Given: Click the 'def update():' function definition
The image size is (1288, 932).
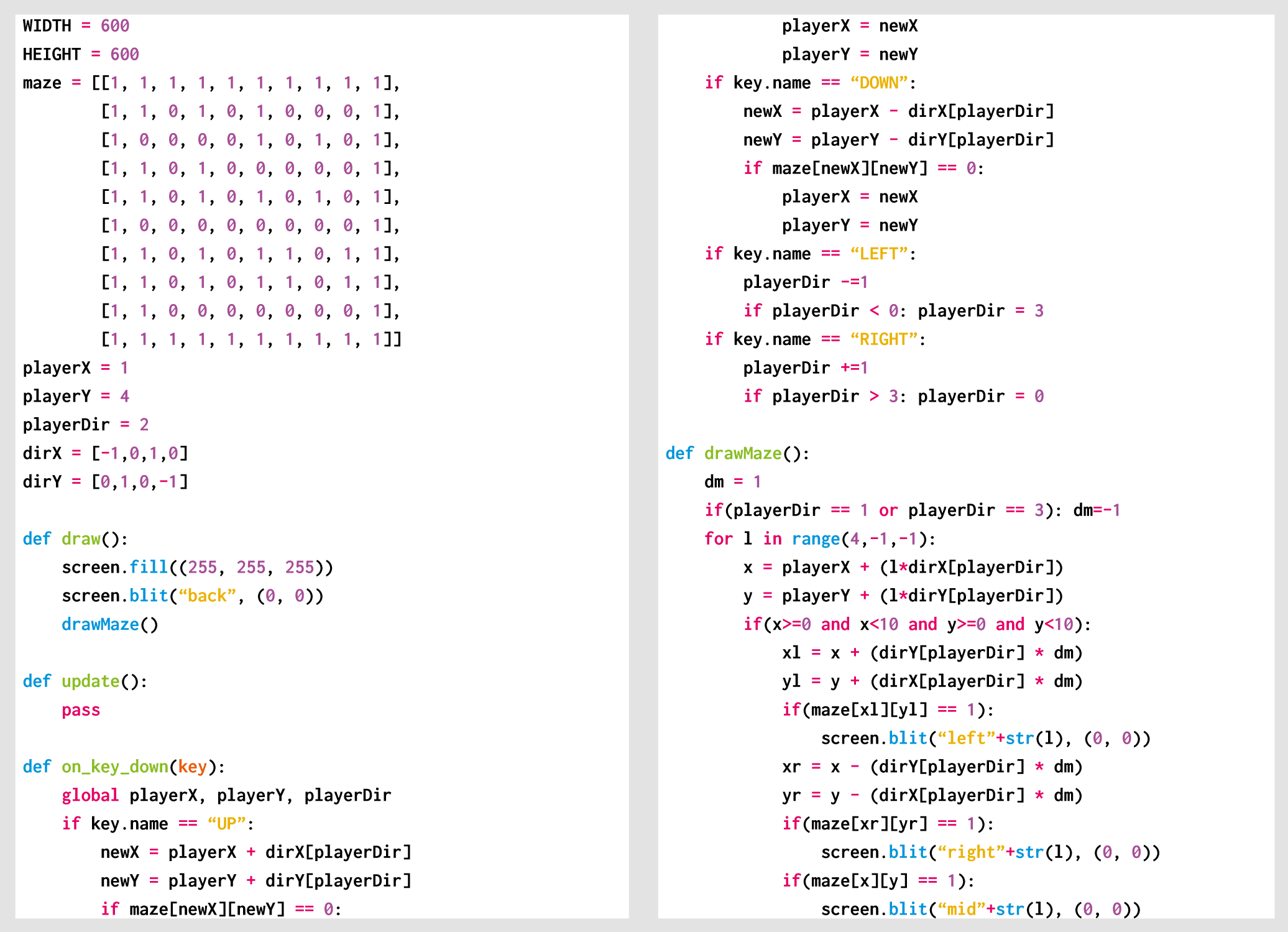Looking at the screenshot, I should pos(85,681).
